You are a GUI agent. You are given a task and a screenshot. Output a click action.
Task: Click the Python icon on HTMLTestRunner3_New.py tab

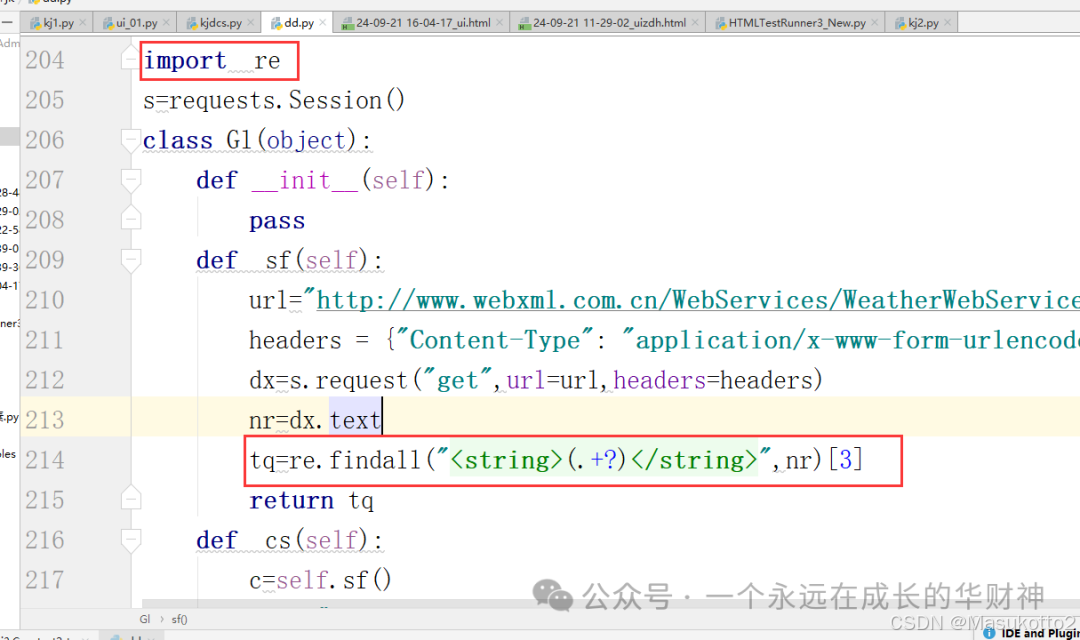tap(721, 23)
